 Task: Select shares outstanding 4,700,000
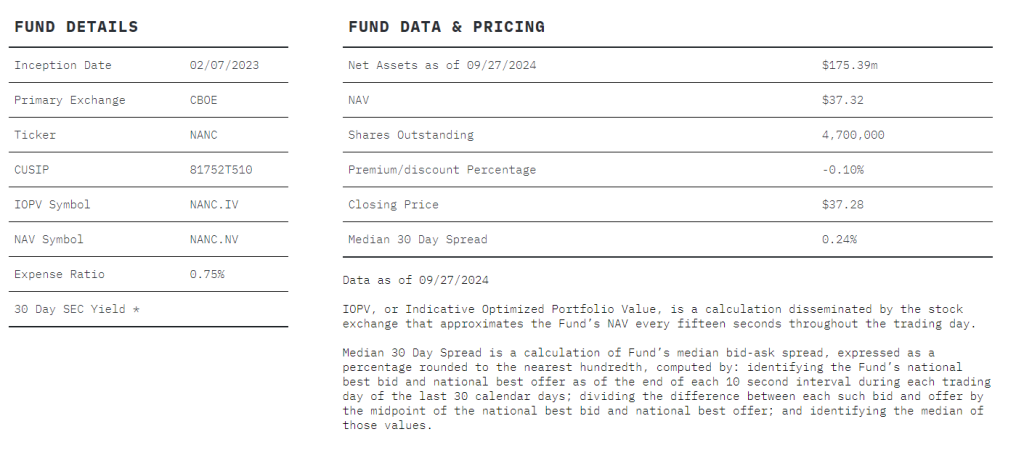tap(853, 135)
